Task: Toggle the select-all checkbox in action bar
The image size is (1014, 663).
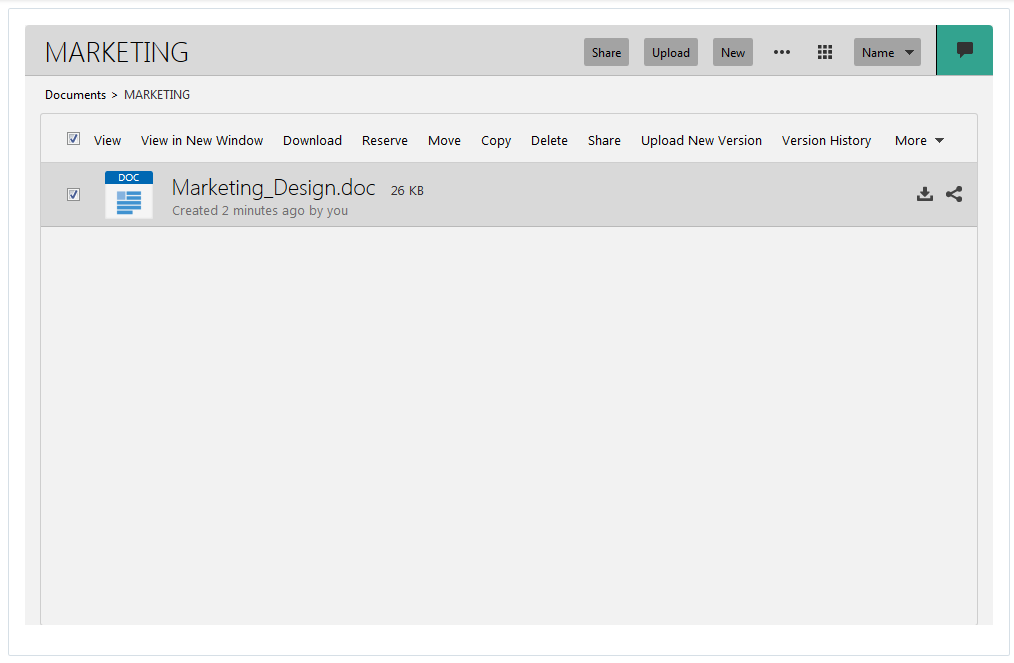Action: click(x=74, y=138)
